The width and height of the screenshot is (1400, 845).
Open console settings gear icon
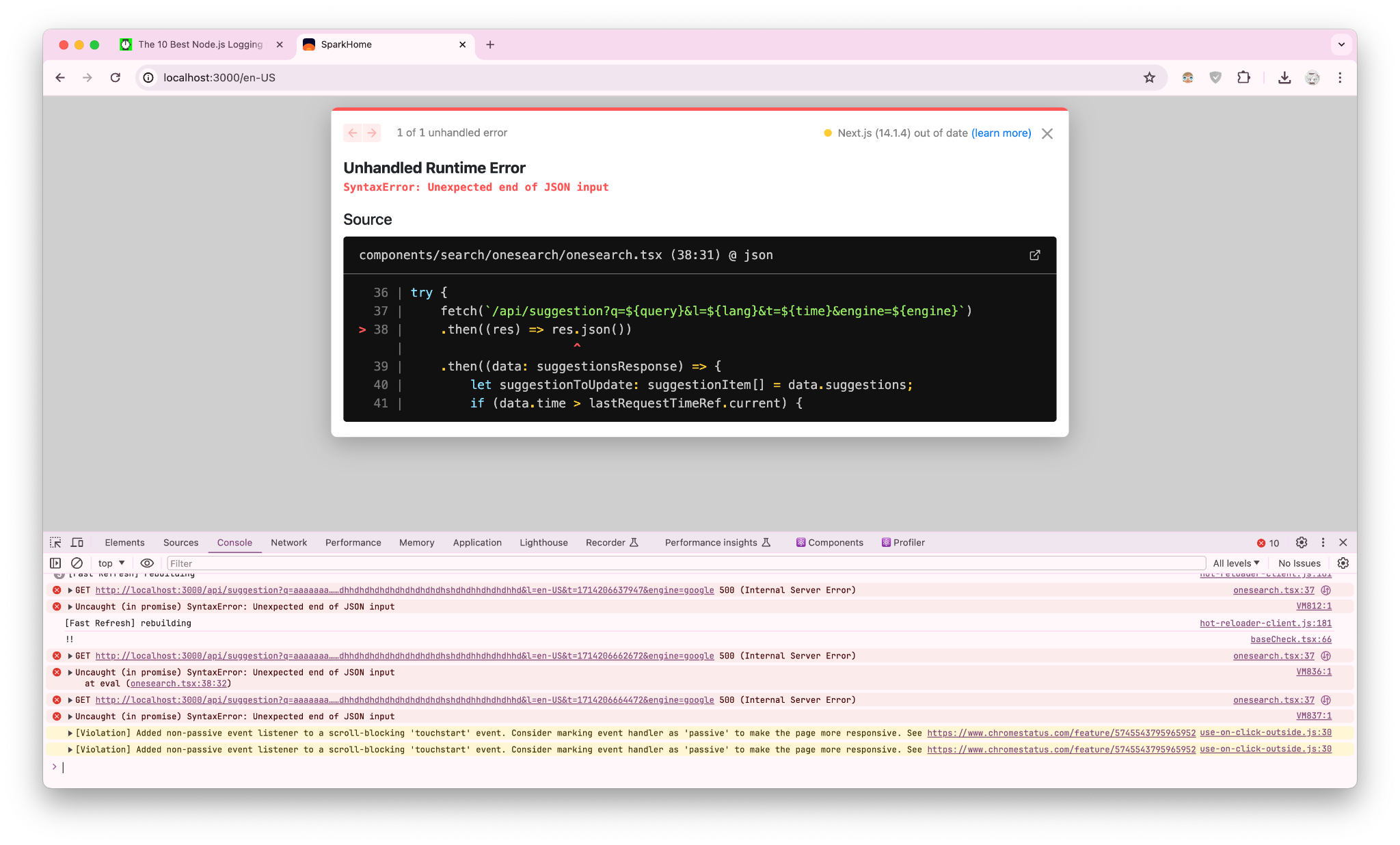point(1343,563)
